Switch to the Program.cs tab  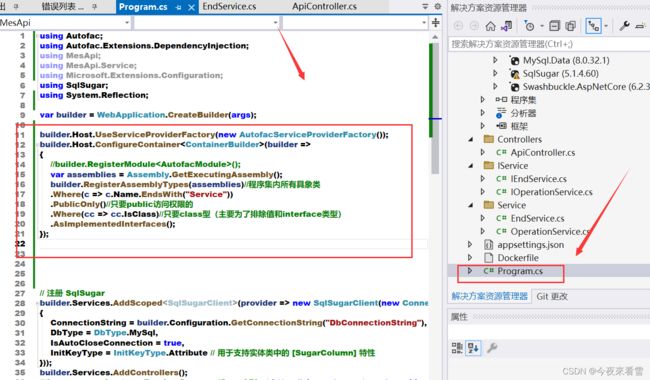pyautogui.click(x=143, y=7)
